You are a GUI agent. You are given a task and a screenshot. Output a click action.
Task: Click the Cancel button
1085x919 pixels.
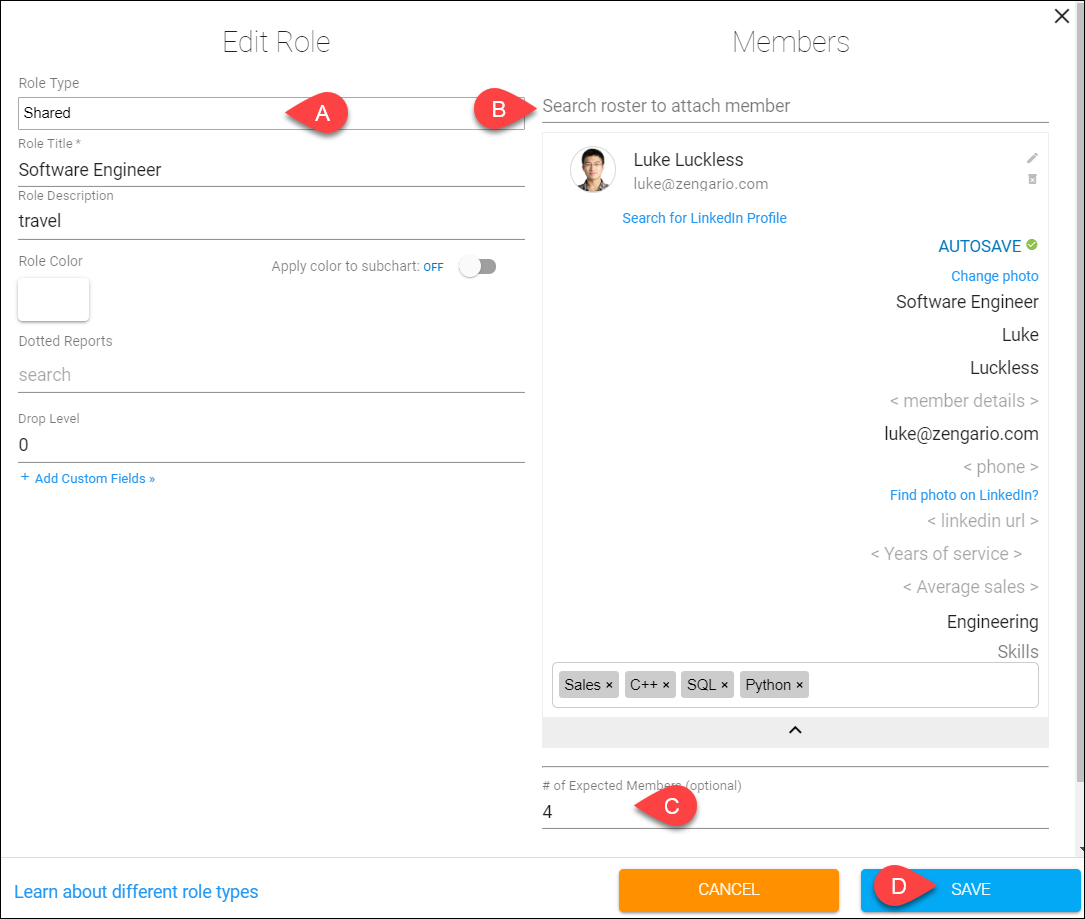(729, 889)
